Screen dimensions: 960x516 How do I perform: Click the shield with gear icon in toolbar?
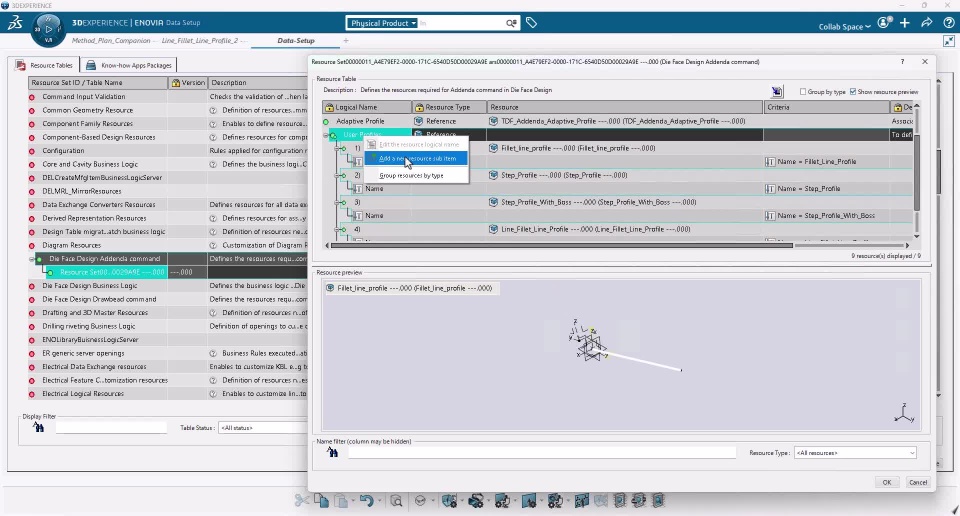pyautogui.click(x=449, y=501)
